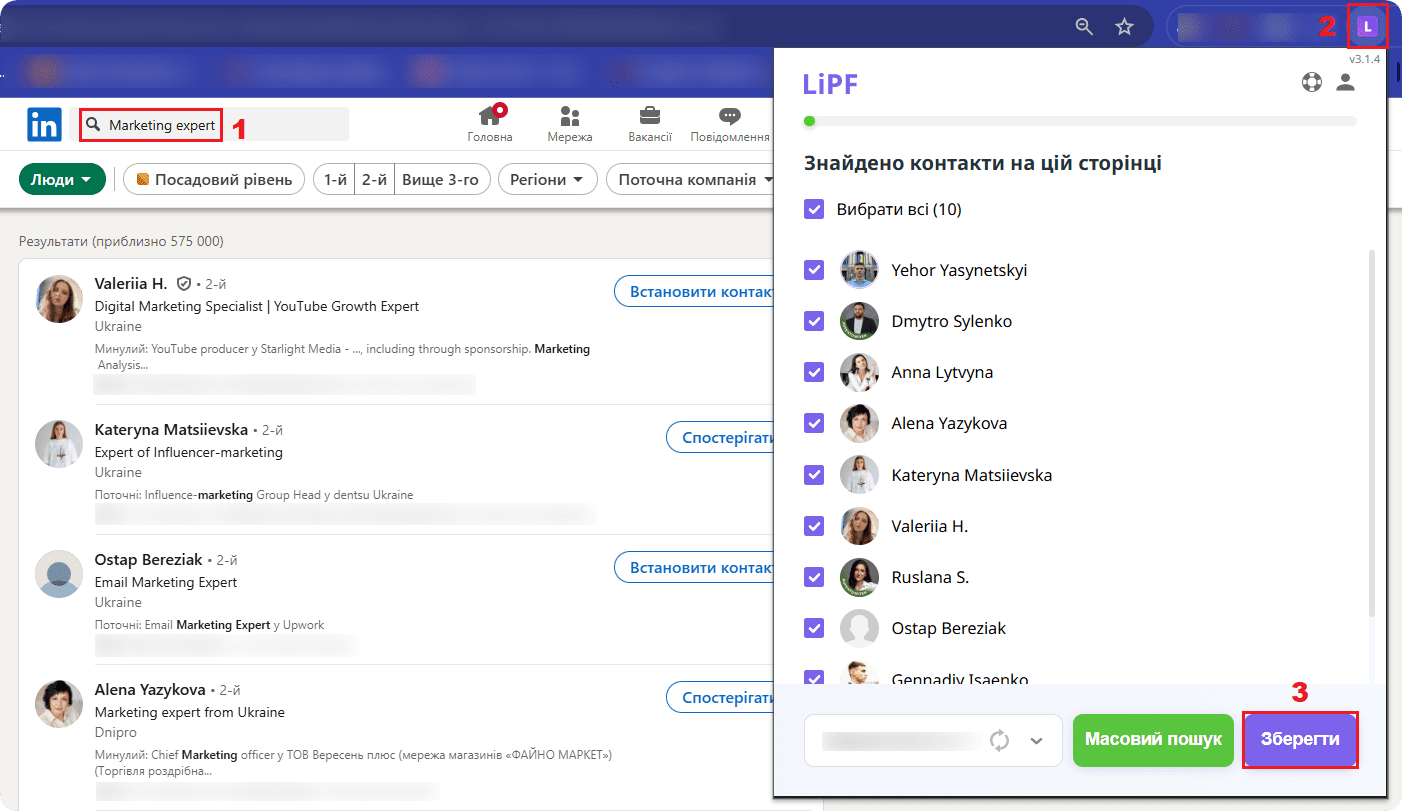This screenshot has width=1402, height=811.
Task: Go to the Мережа tab
Action: tap(569, 124)
